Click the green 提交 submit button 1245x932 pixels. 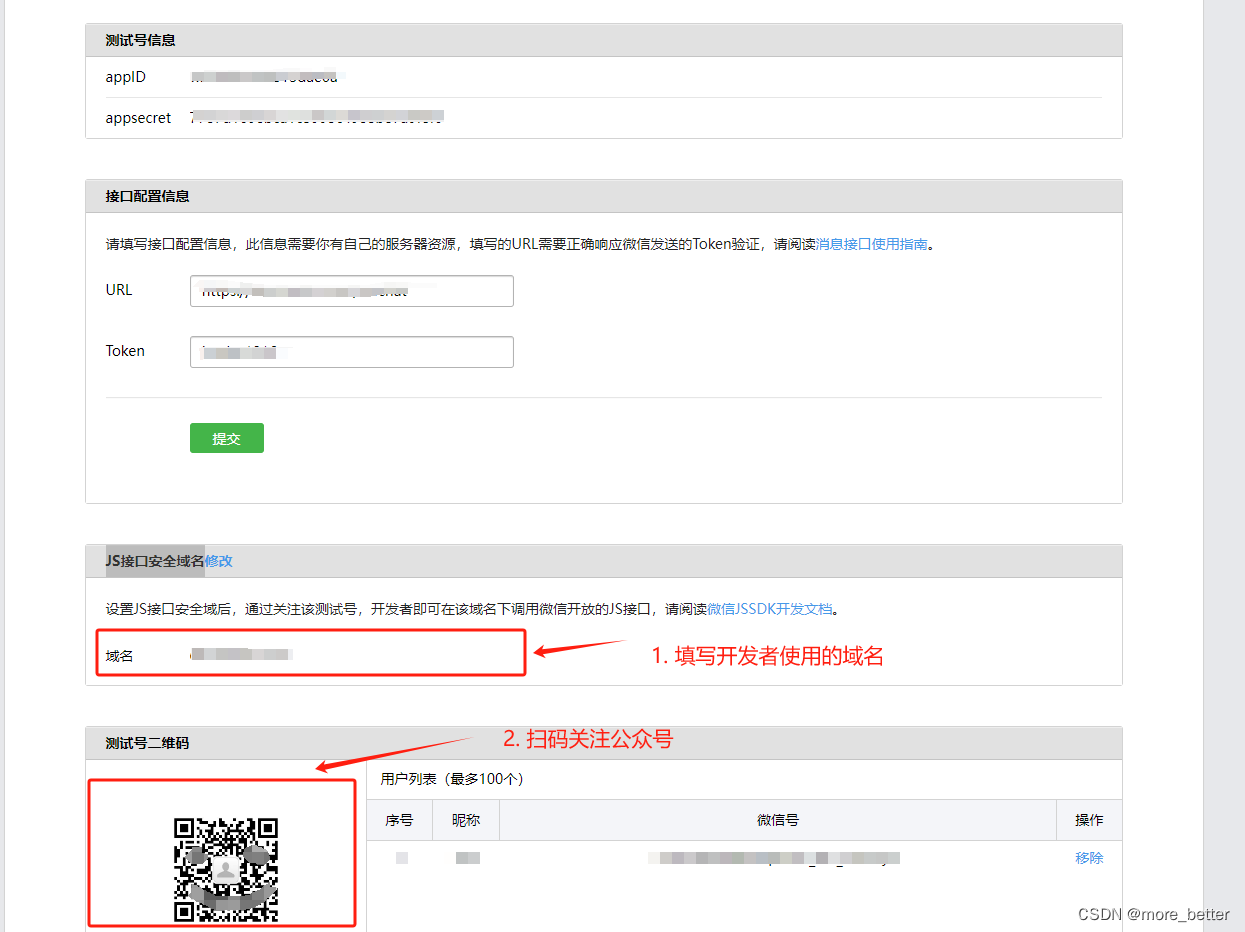point(226,437)
